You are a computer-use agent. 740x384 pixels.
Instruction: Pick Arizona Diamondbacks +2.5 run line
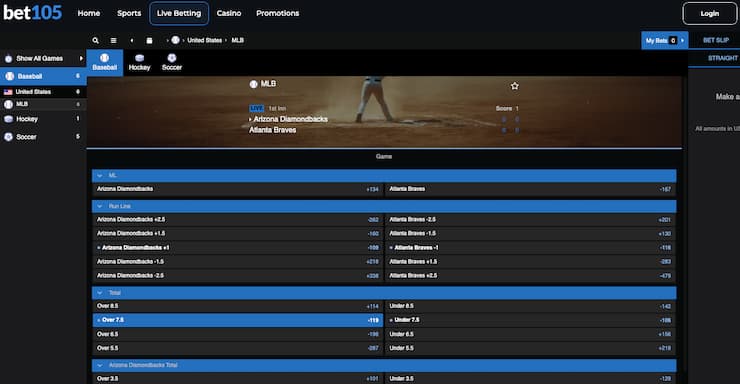pos(237,220)
